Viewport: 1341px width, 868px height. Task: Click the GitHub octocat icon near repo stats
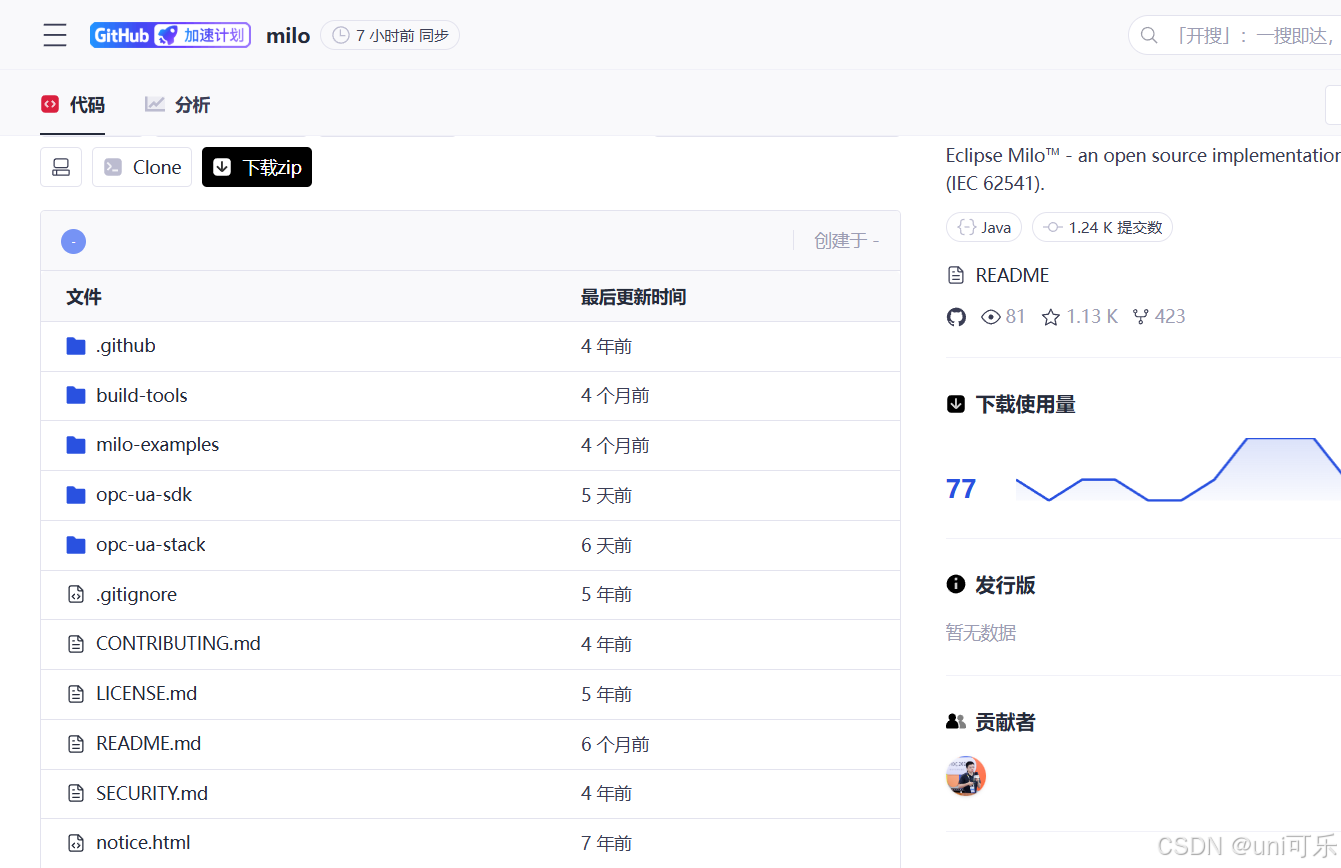(956, 316)
